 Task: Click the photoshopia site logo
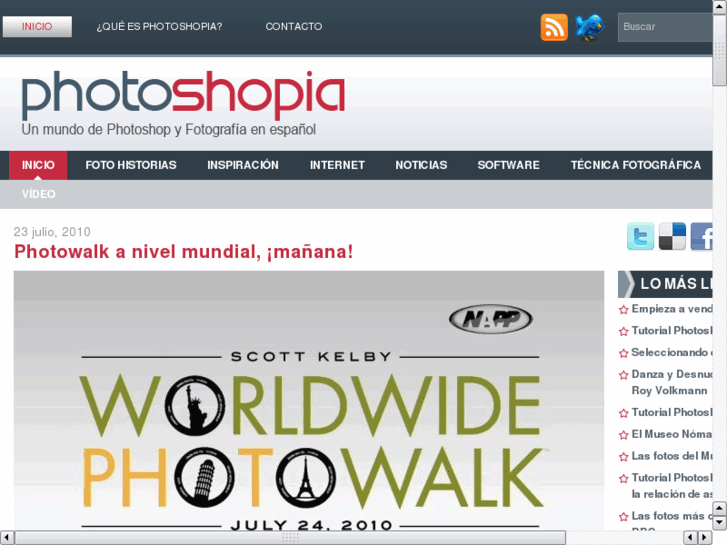pos(183,95)
